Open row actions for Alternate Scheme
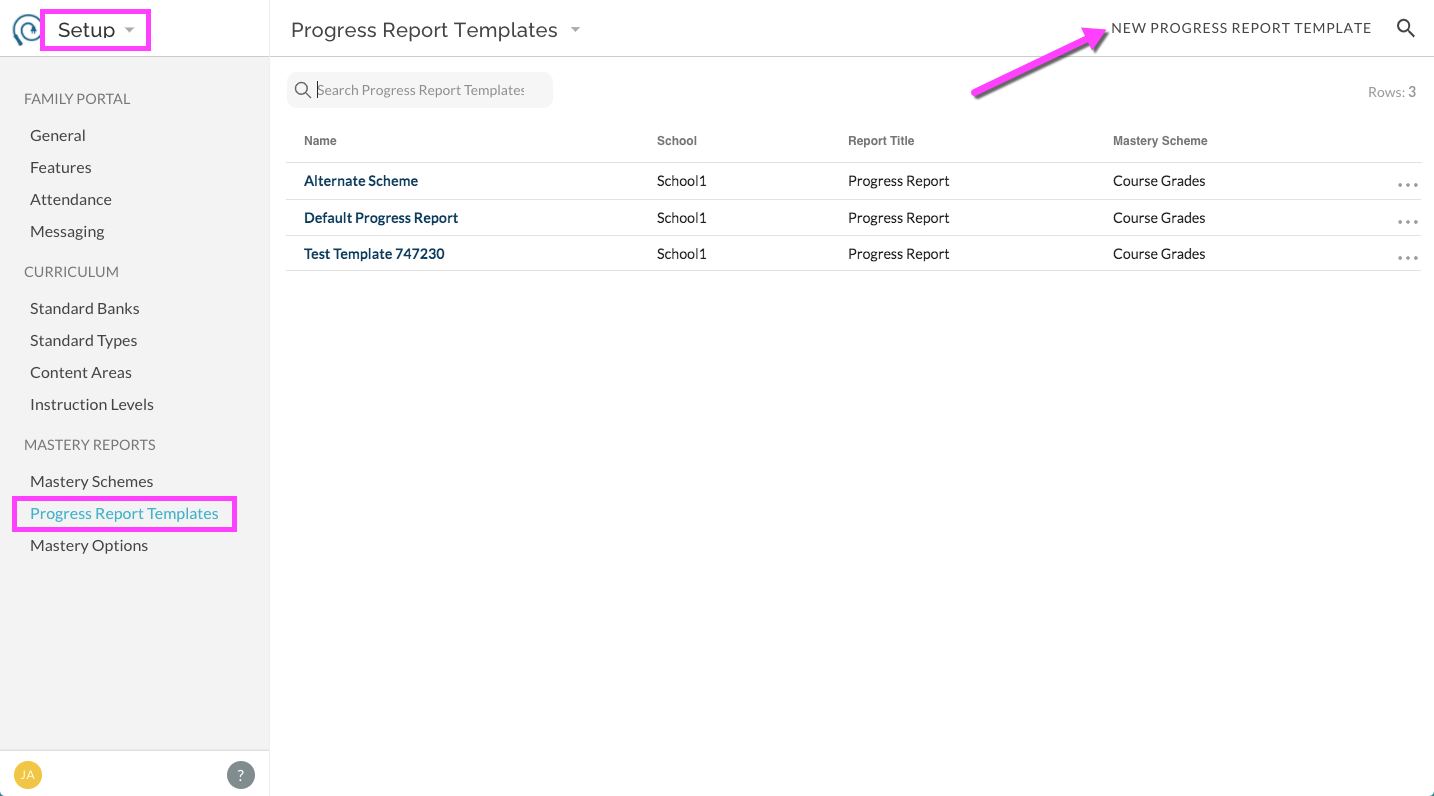The image size is (1434, 796). (x=1408, y=185)
